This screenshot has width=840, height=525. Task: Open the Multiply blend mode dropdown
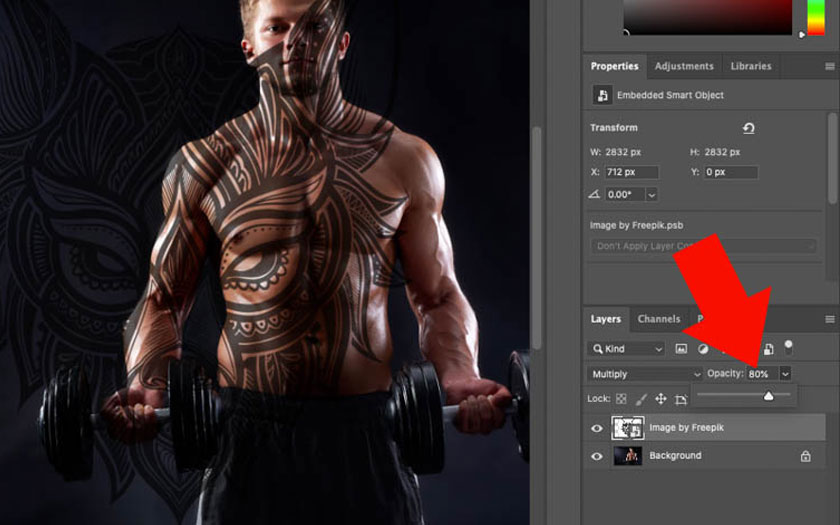coord(644,374)
